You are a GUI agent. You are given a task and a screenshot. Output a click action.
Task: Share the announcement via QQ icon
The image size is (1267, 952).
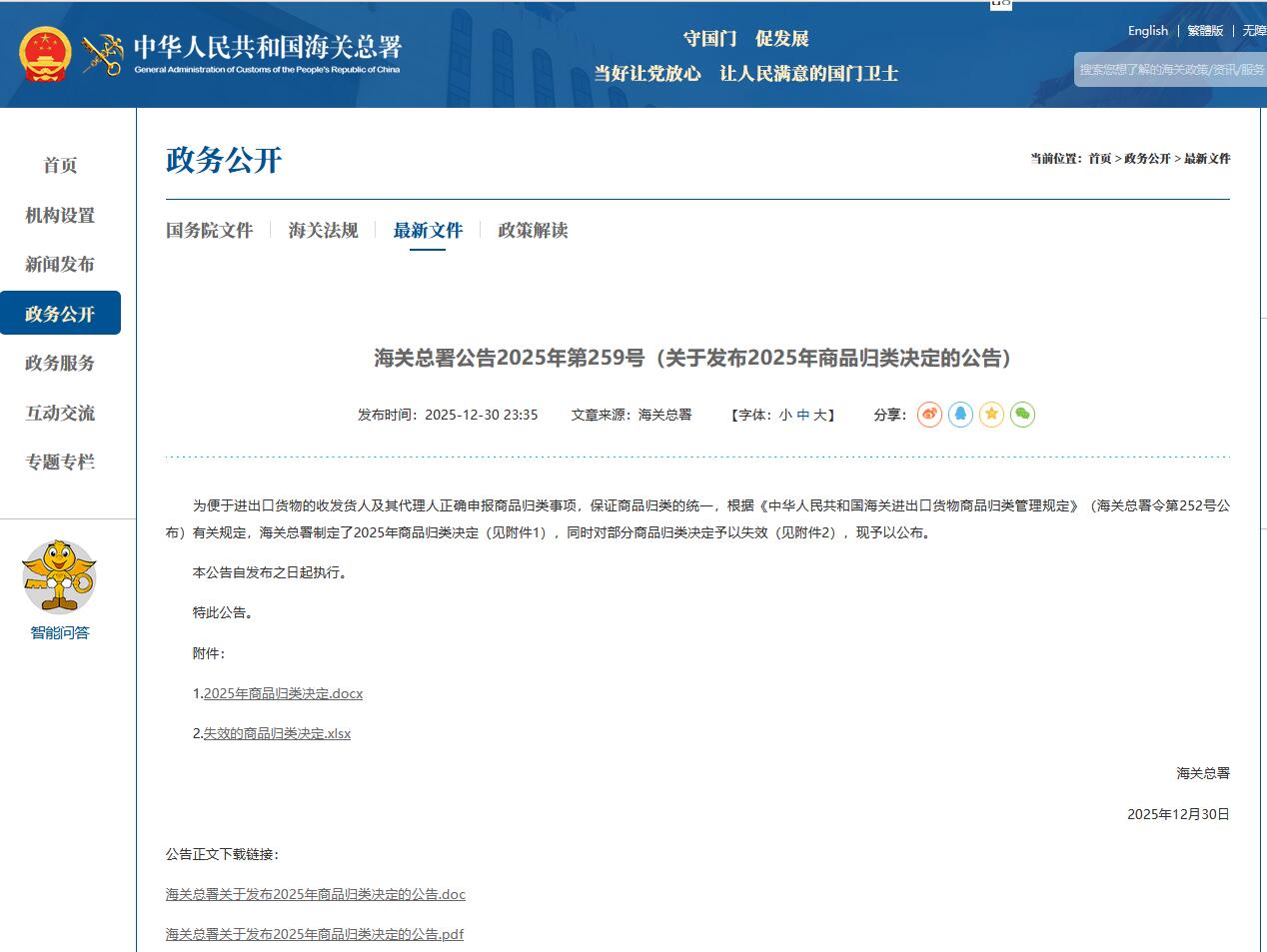click(960, 415)
